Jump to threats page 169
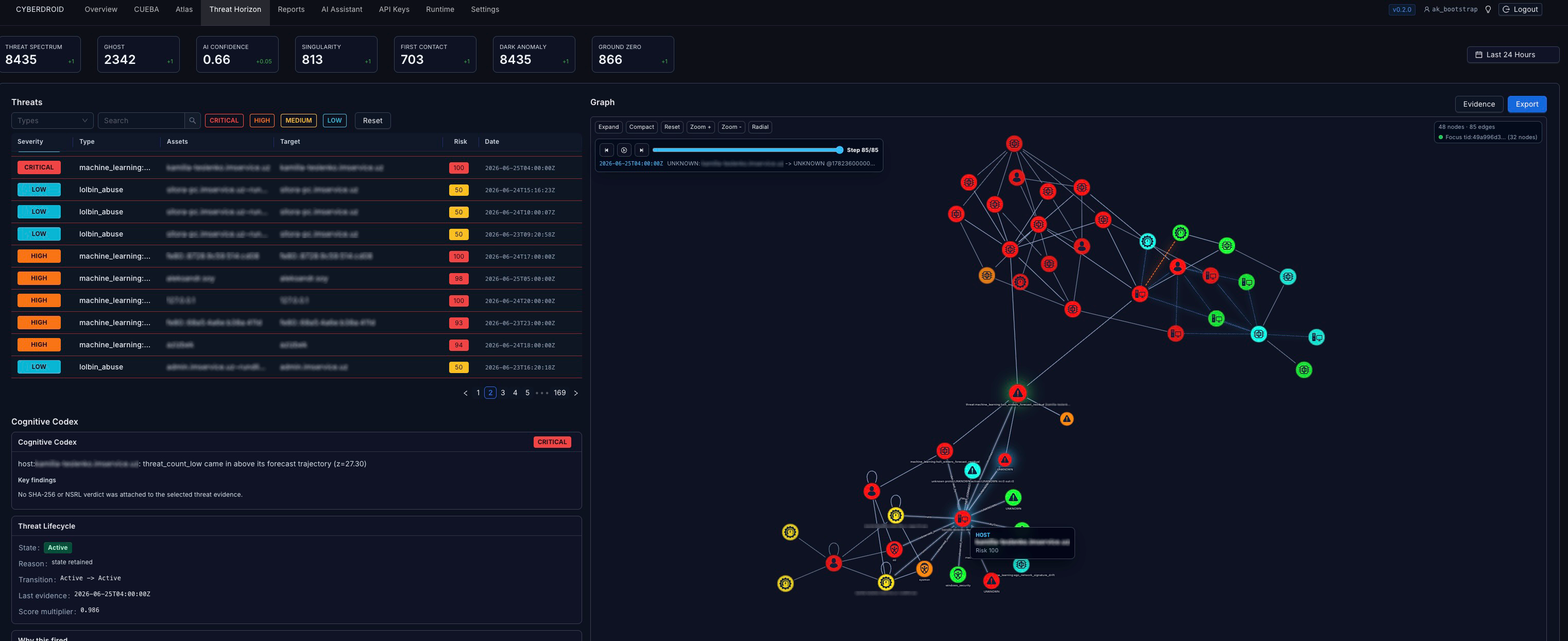The width and height of the screenshot is (1568, 641). point(559,393)
